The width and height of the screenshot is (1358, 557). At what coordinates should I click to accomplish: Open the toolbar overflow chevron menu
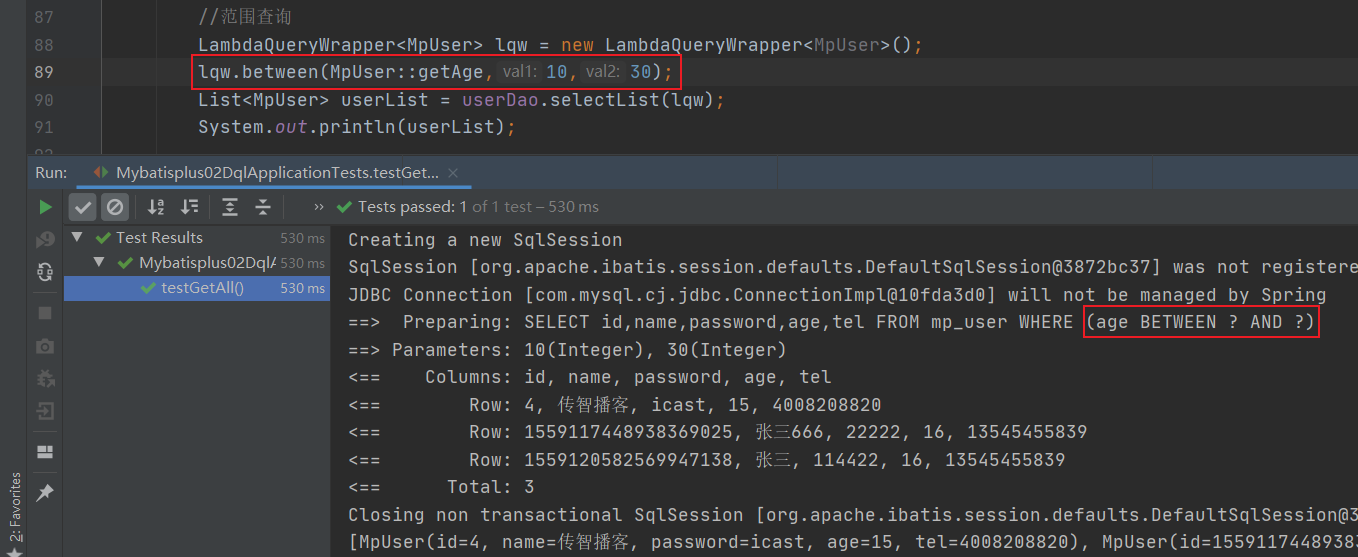point(318,207)
